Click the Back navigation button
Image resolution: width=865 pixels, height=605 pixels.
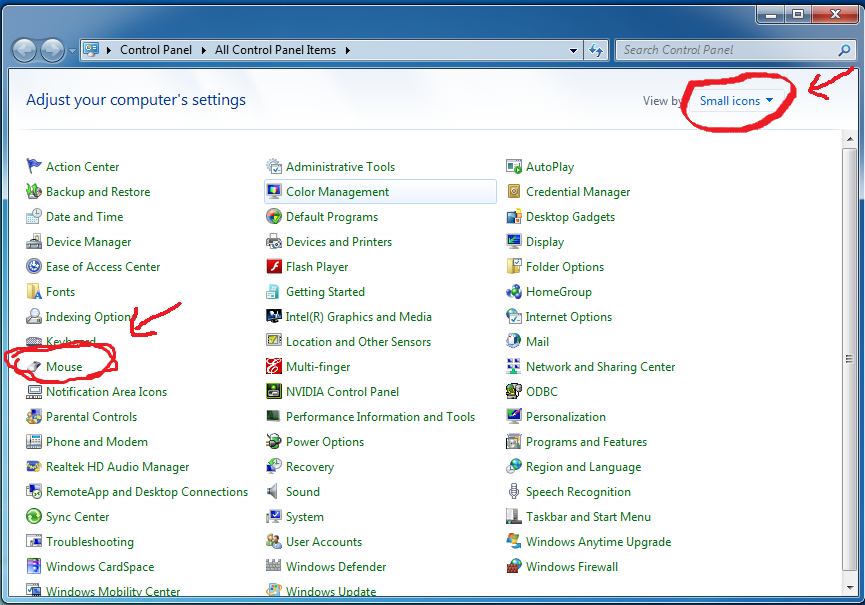click(24, 51)
